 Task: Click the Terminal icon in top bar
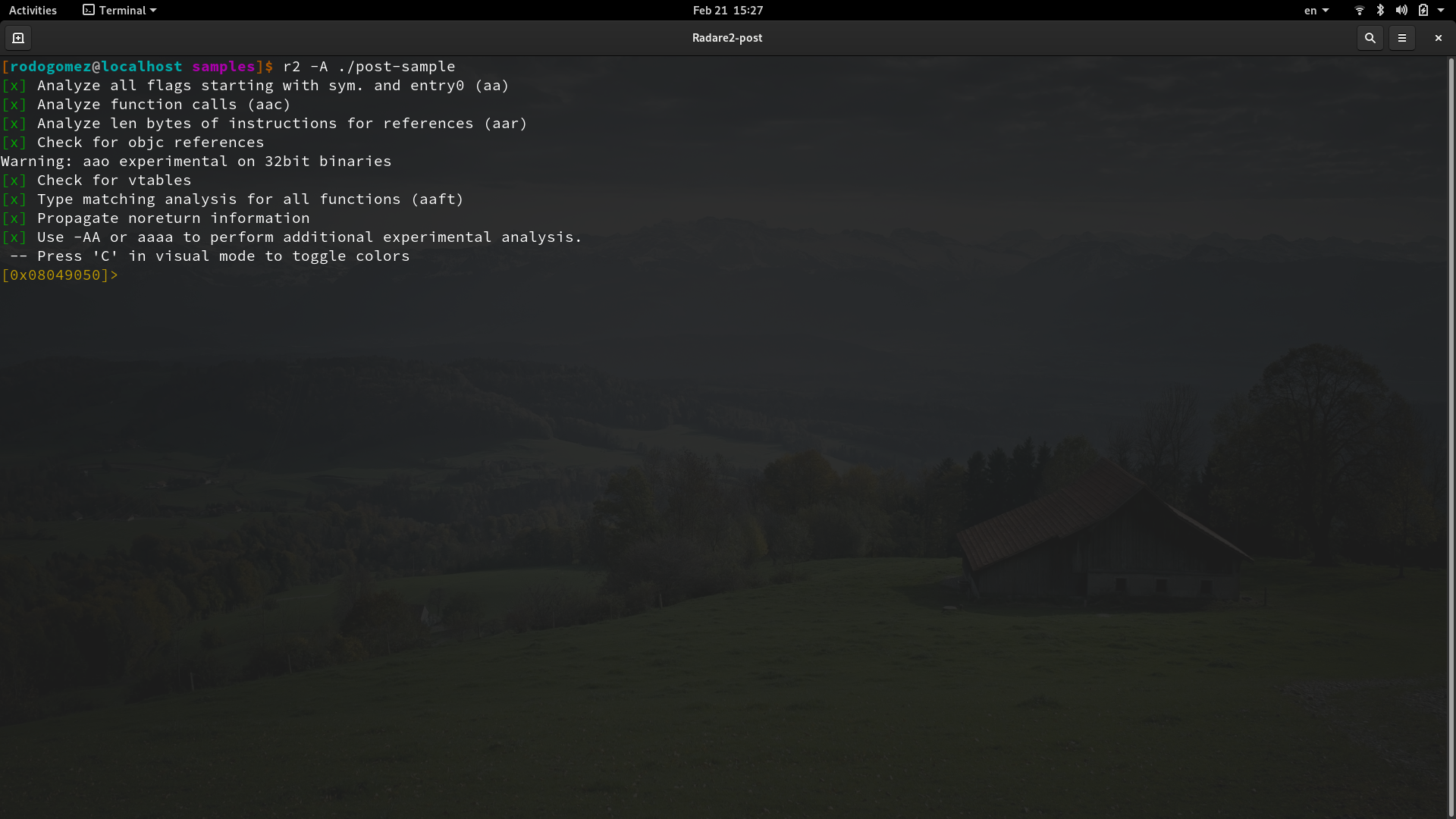point(89,11)
